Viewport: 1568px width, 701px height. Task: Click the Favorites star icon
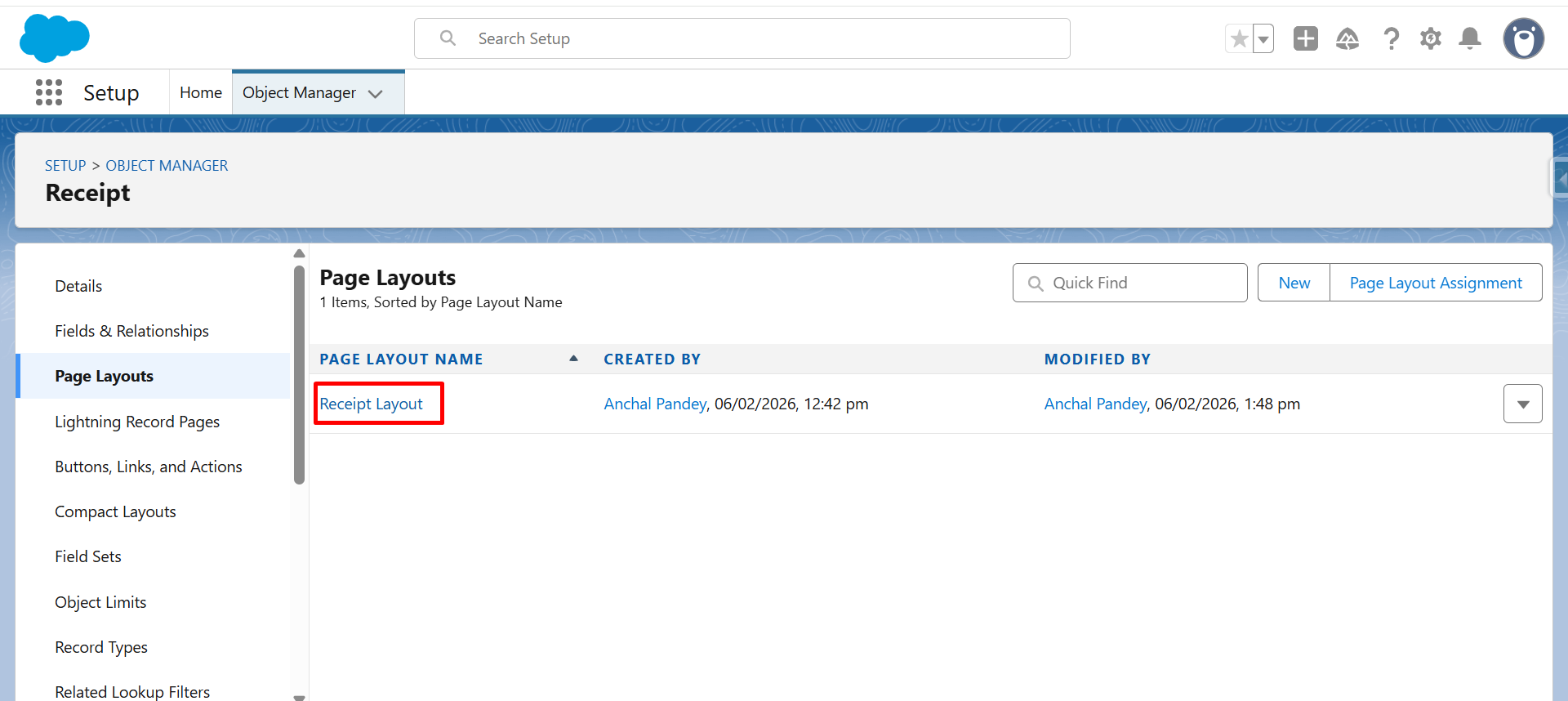tap(1239, 38)
